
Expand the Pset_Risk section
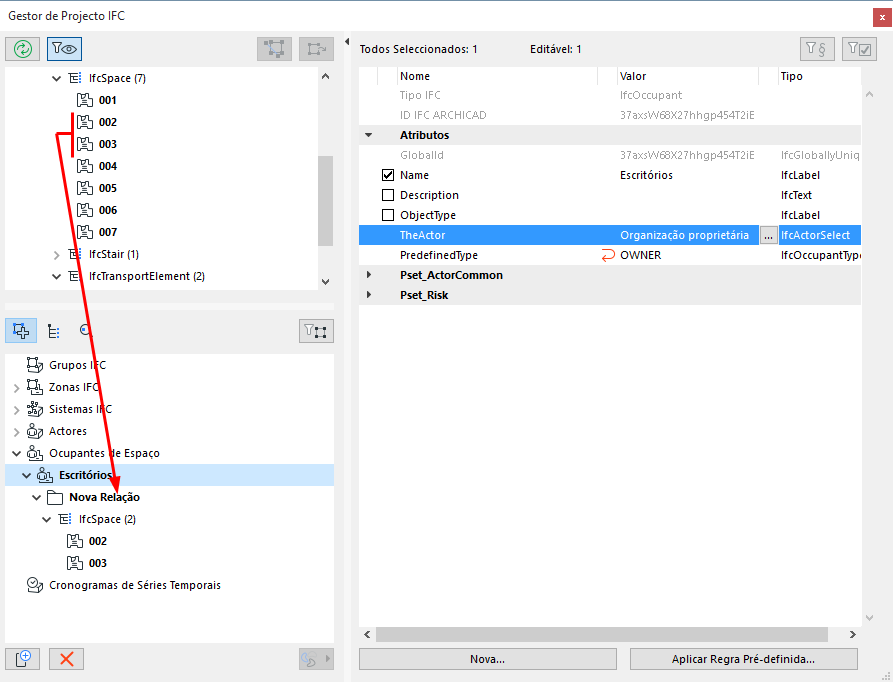coord(368,295)
